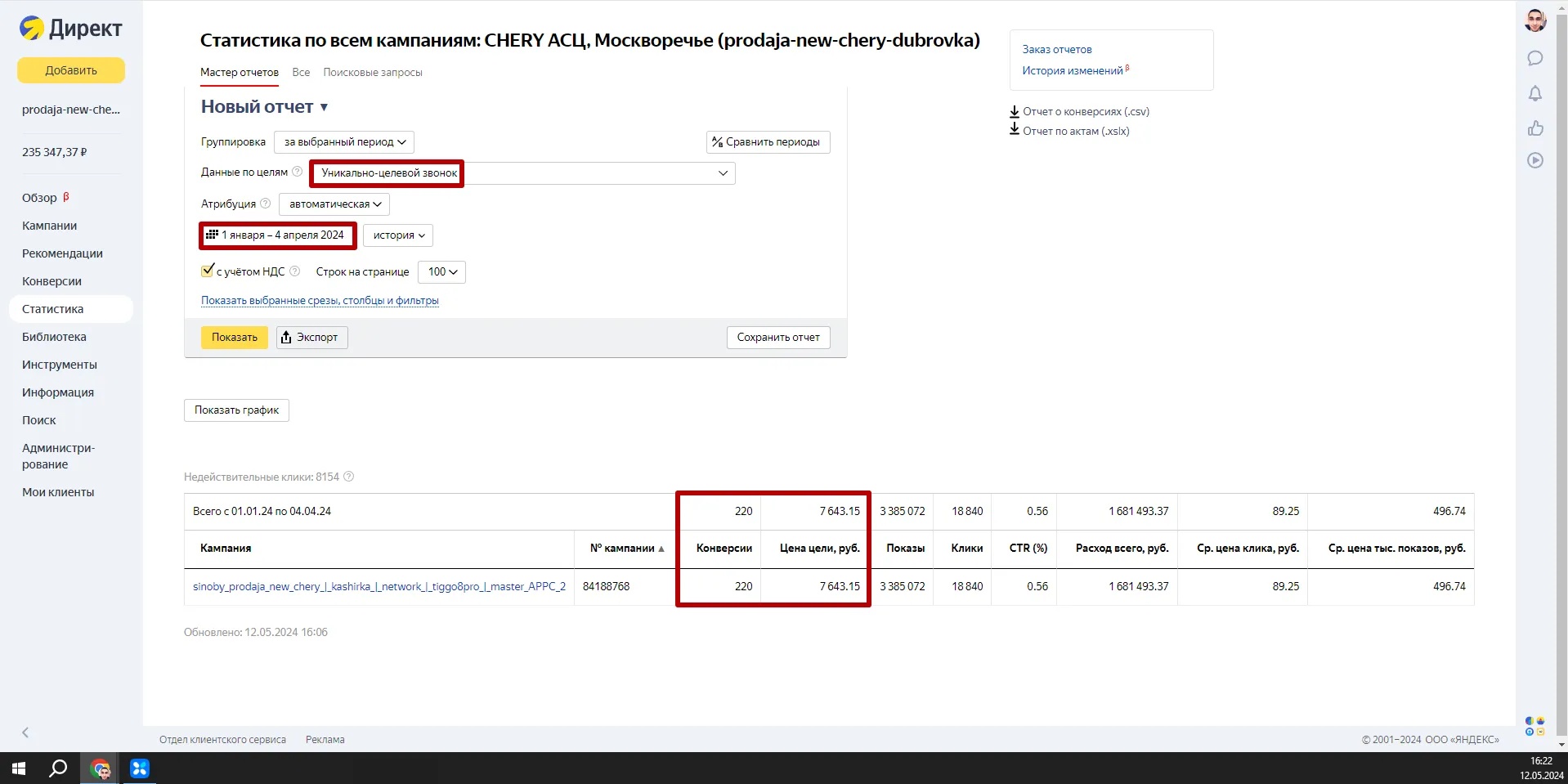This screenshot has width=1568, height=784.
Task: Click the 'Сохранить отчет' button
Action: pyautogui.click(x=777, y=338)
